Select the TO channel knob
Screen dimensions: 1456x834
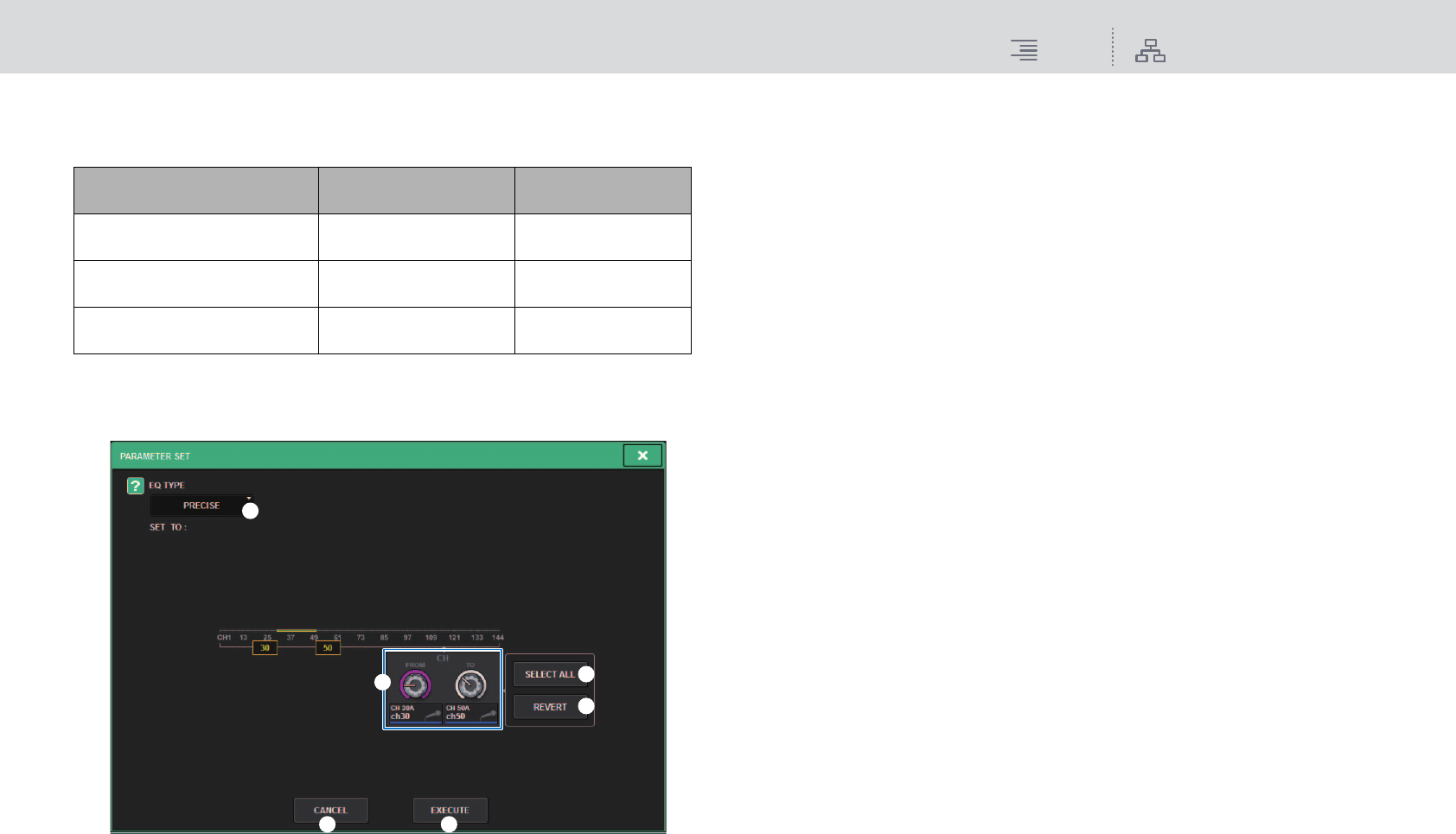click(470, 685)
